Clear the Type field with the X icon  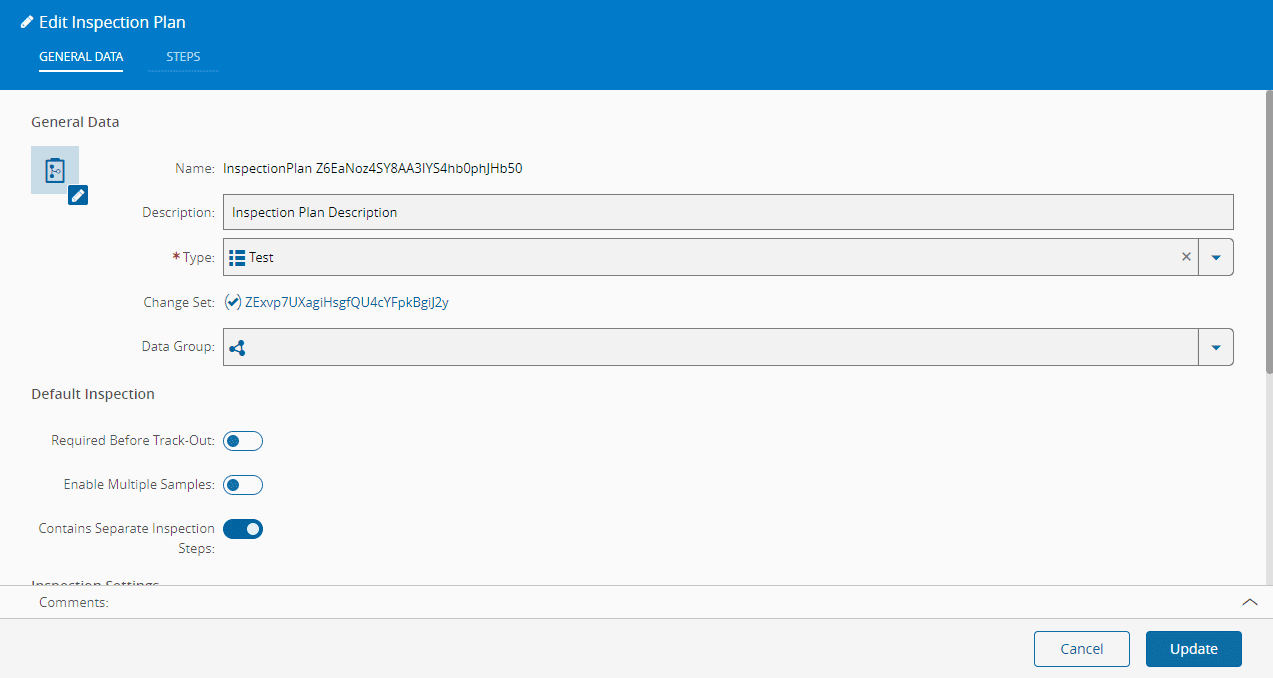point(1186,257)
